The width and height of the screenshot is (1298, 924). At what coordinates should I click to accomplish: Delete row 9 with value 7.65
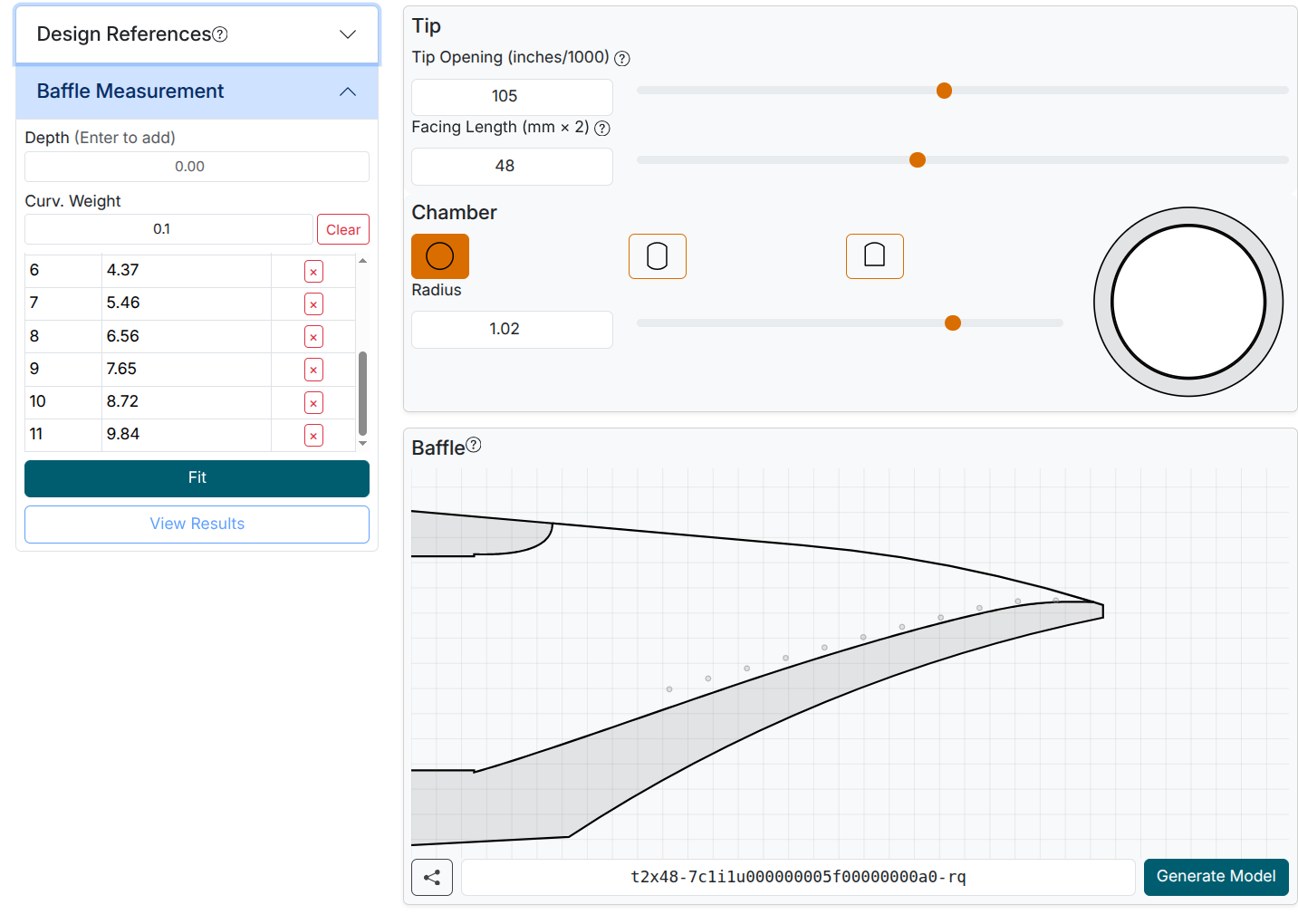[313, 370]
